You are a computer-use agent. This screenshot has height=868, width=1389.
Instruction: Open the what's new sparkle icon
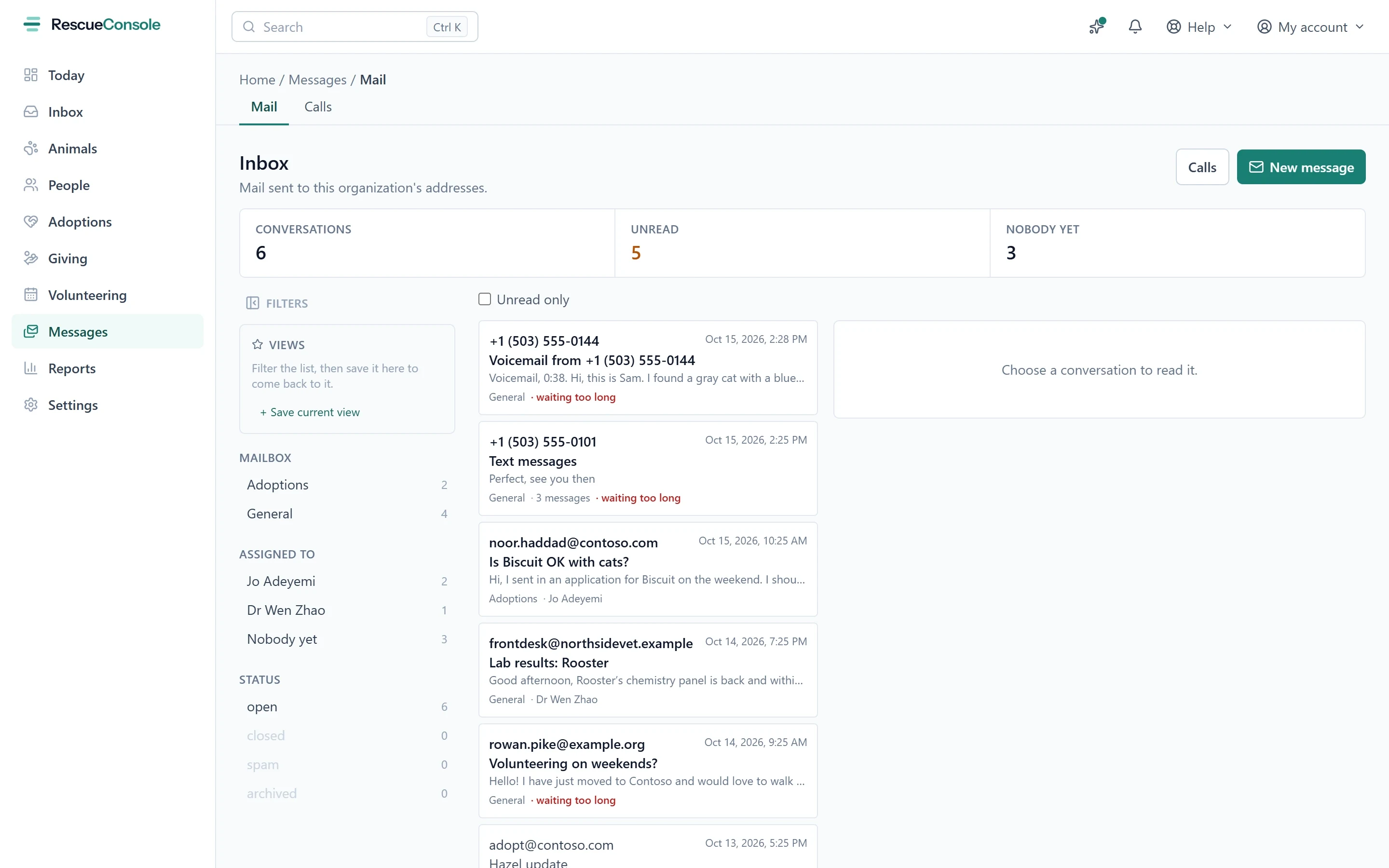1097,27
